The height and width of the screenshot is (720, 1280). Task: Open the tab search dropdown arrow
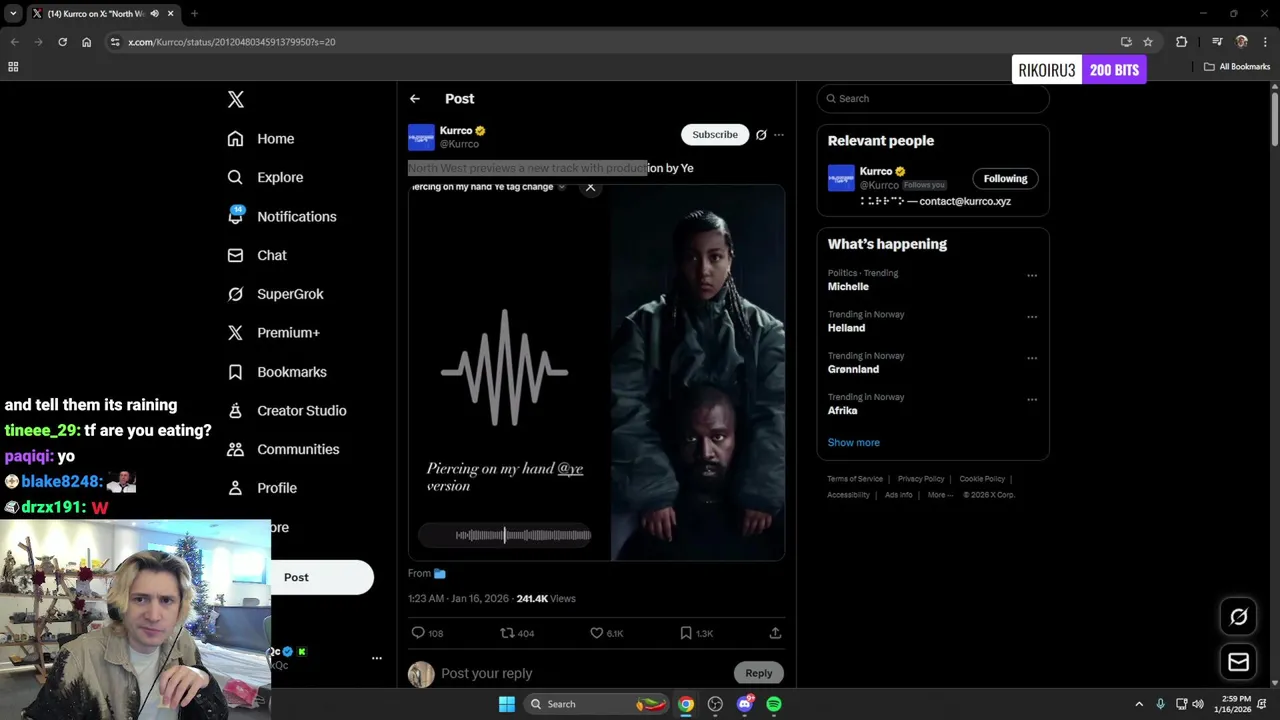(x=13, y=14)
